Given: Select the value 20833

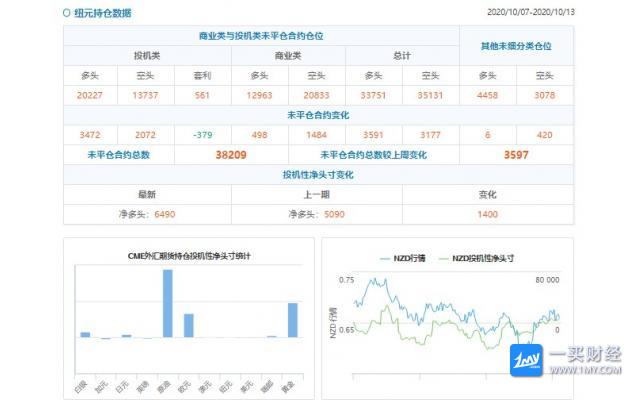Looking at the screenshot, I should 316,95.
